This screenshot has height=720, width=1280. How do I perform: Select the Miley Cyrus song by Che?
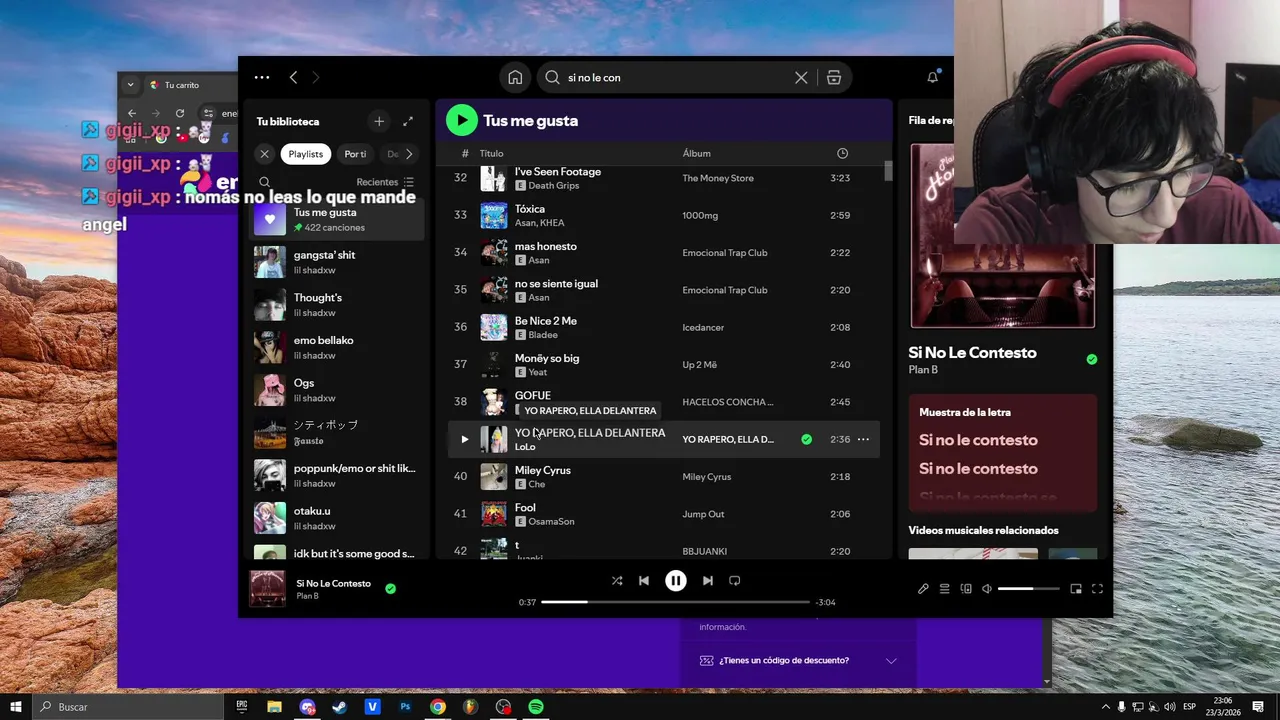tap(543, 470)
